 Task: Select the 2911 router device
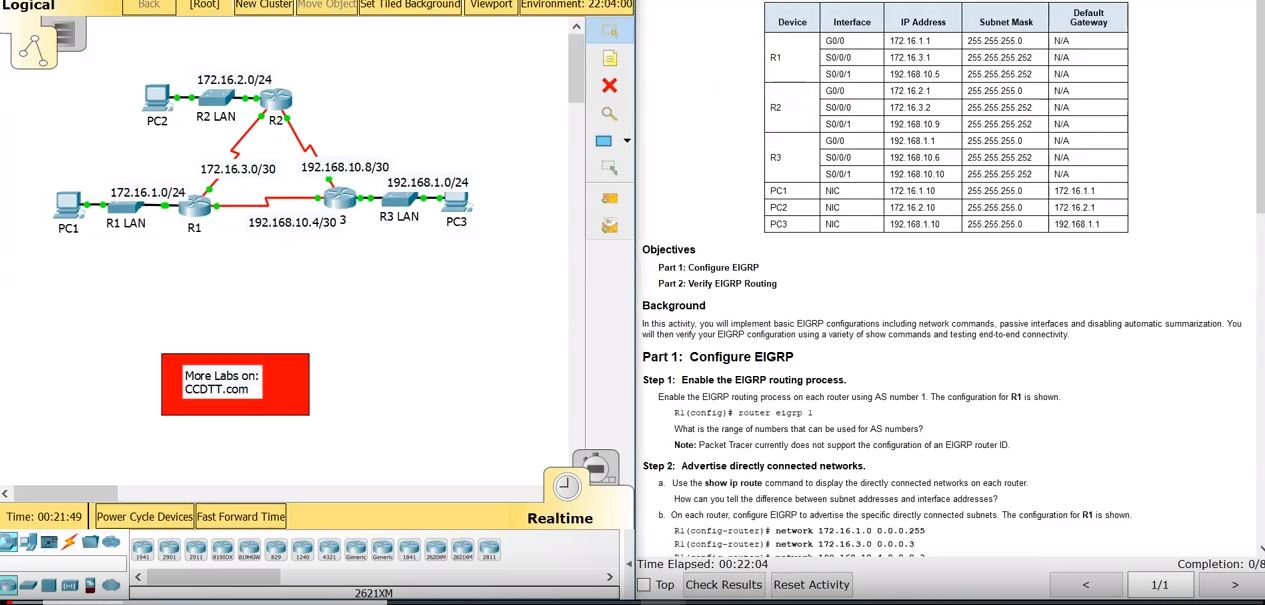point(196,549)
